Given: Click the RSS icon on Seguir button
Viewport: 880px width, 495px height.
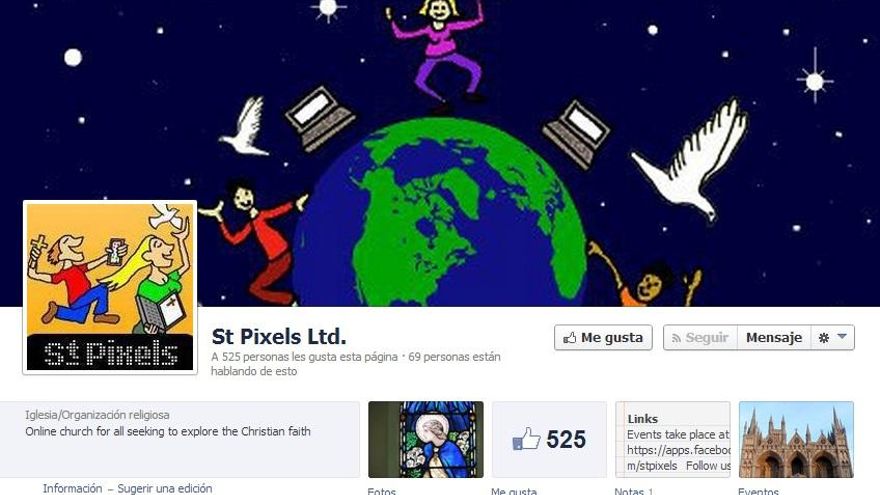Looking at the screenshot, I should pyautogui.click(x=676, y=338).
